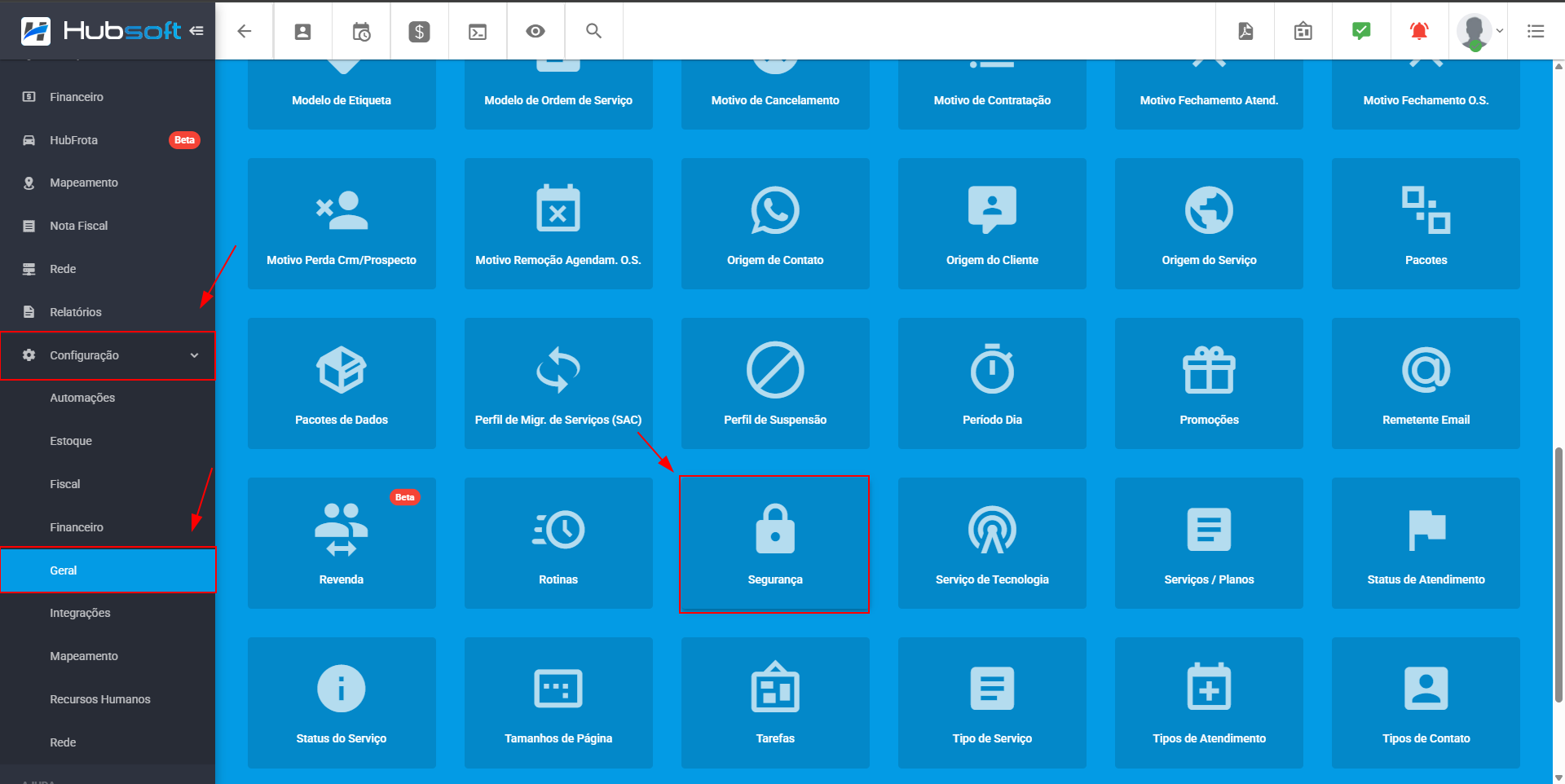Open the Origem de Contato tile
This screenshot has height=784, width=1565.
pyautogui.click(x=774, y=224)
